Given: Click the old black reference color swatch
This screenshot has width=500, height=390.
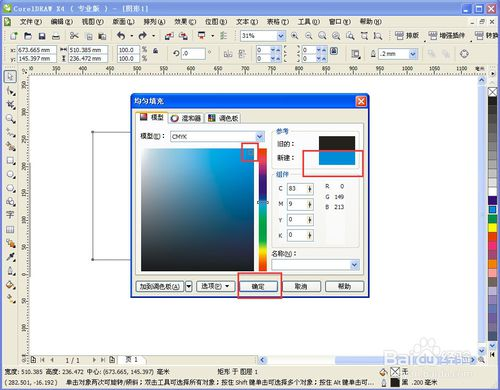Looking at the screenshot, I should [x=337, y=143].
